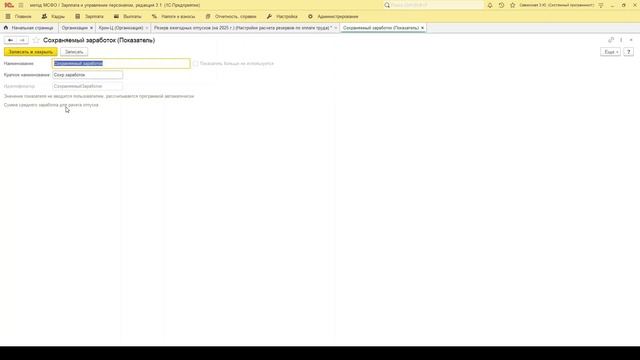Screen dimensions: 640x360
Task: Open history clock icon
Action: [x=501, y=5]
